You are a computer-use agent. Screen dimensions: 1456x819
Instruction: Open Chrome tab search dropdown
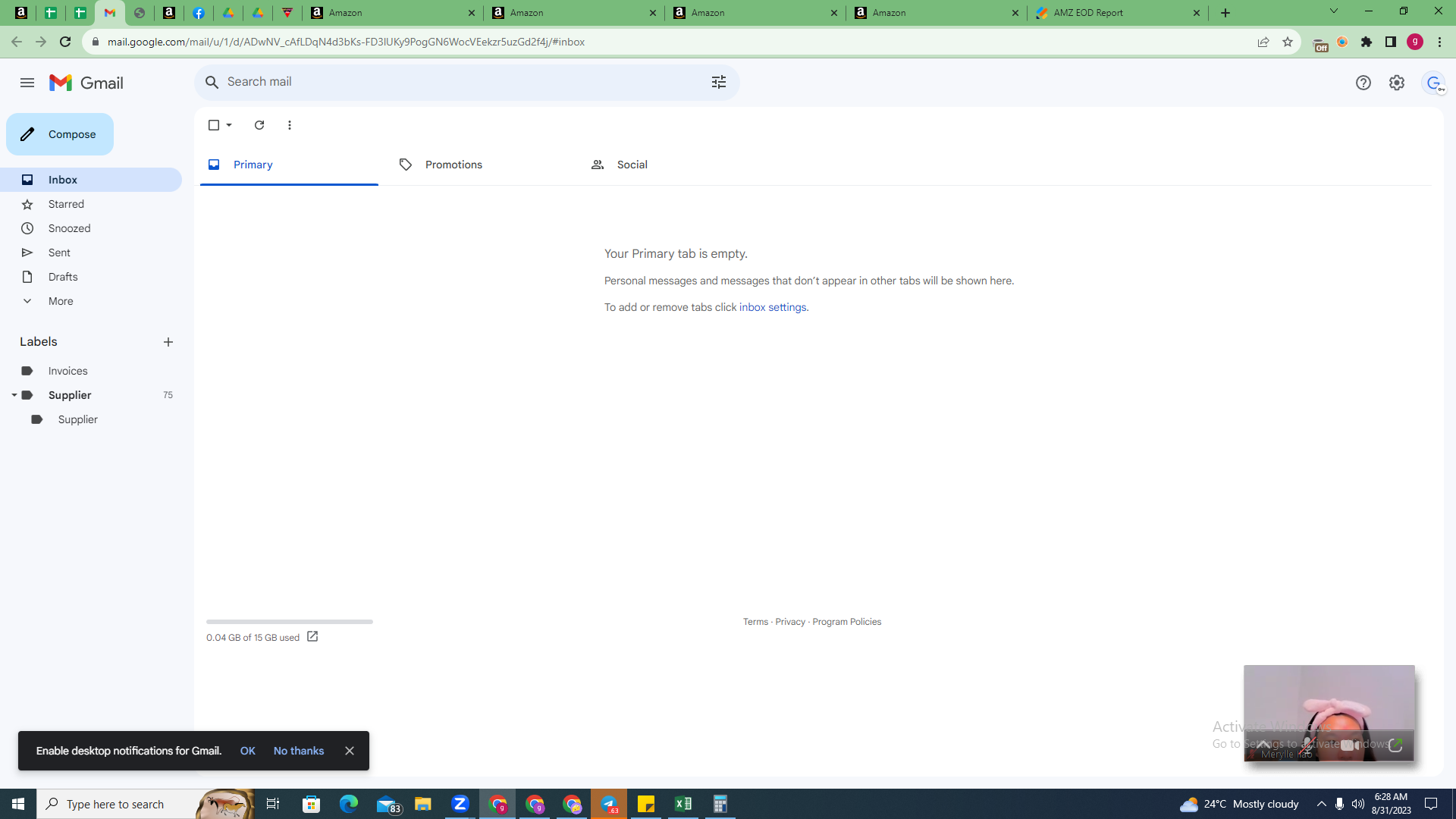(1334, 11)
